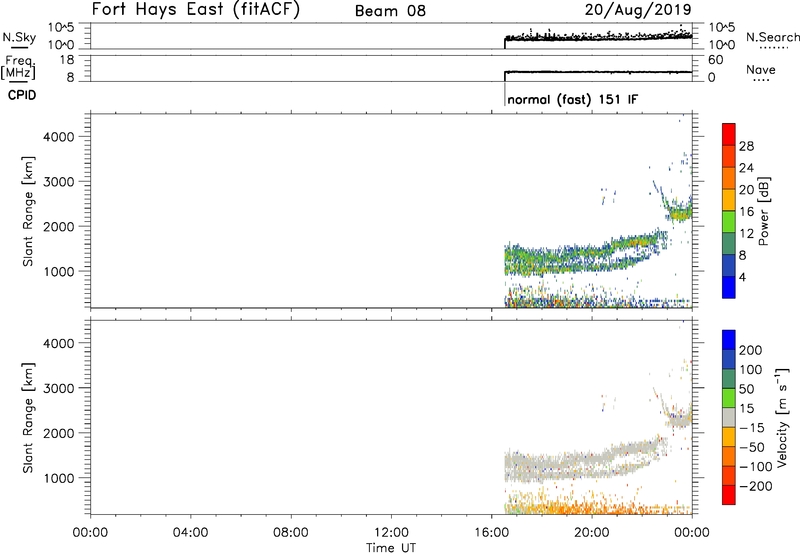Click the 'N.Search' legend label

[x=772, y=37]
